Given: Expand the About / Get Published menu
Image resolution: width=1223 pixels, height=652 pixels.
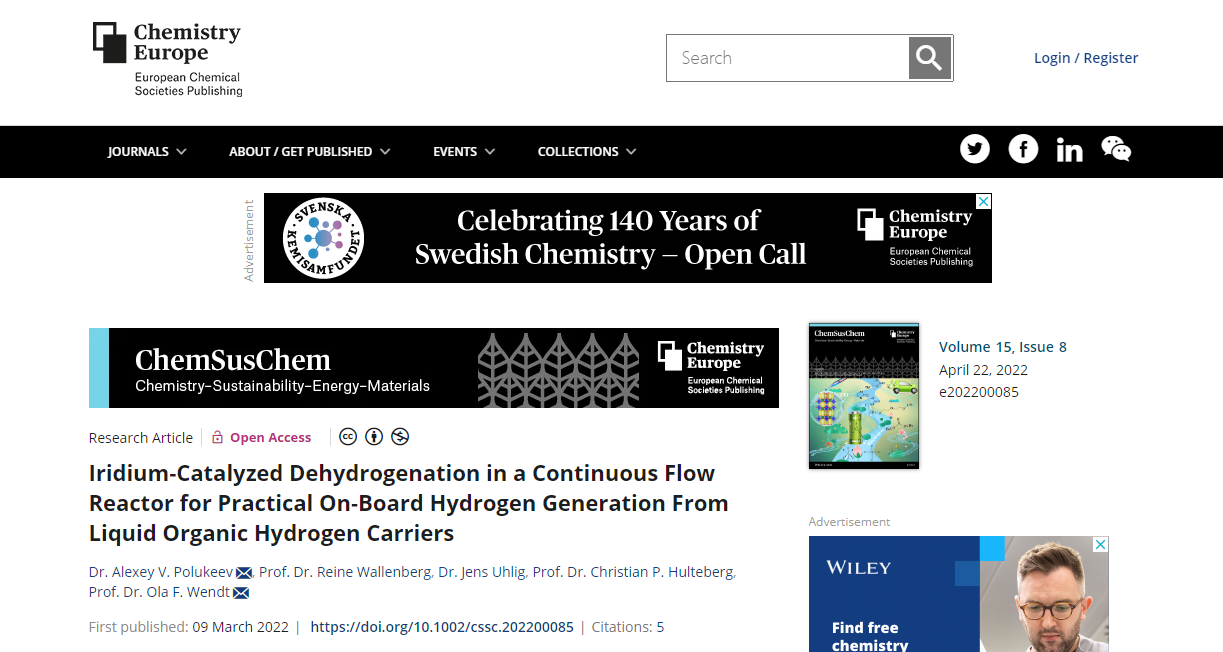Looking at the screenshot, I should [x=309, y=152].
